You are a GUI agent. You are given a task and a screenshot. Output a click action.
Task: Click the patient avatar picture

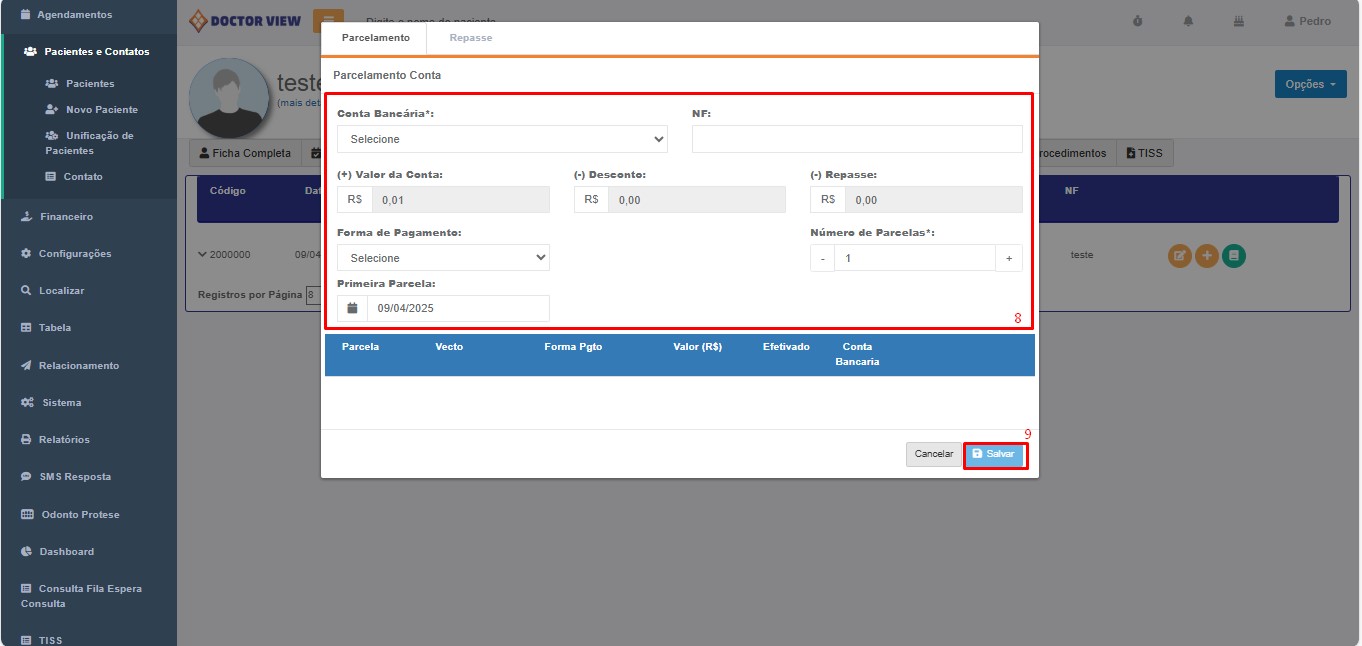(x=232, y=98)
